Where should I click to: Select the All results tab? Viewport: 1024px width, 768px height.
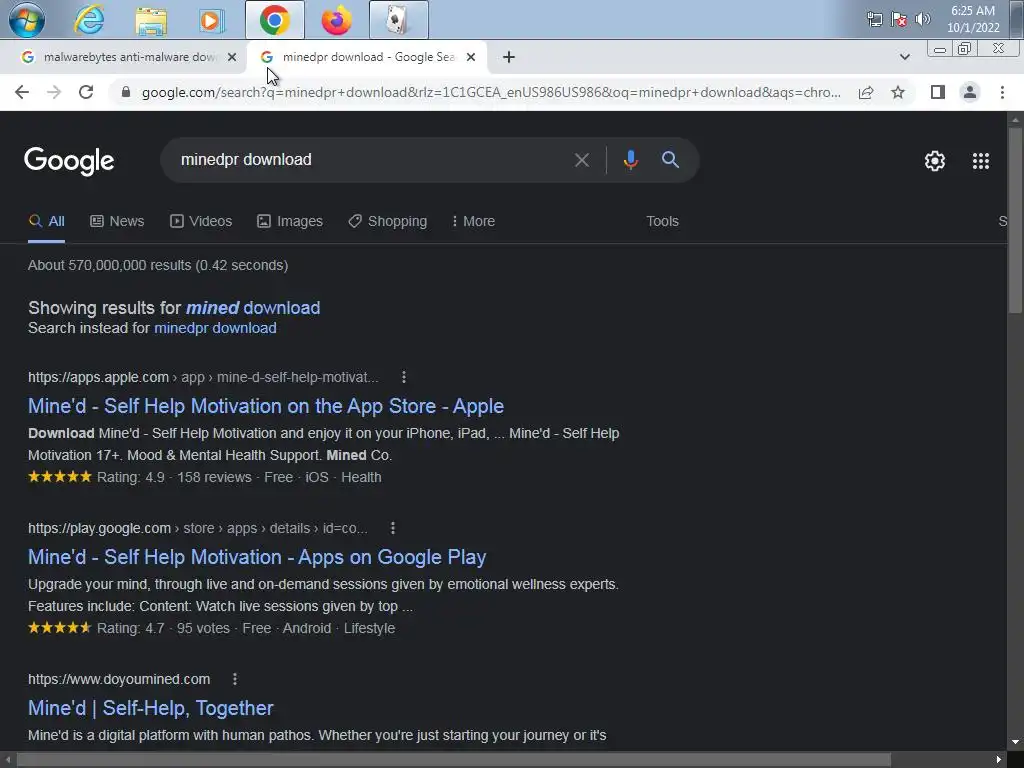coord(46,221)
